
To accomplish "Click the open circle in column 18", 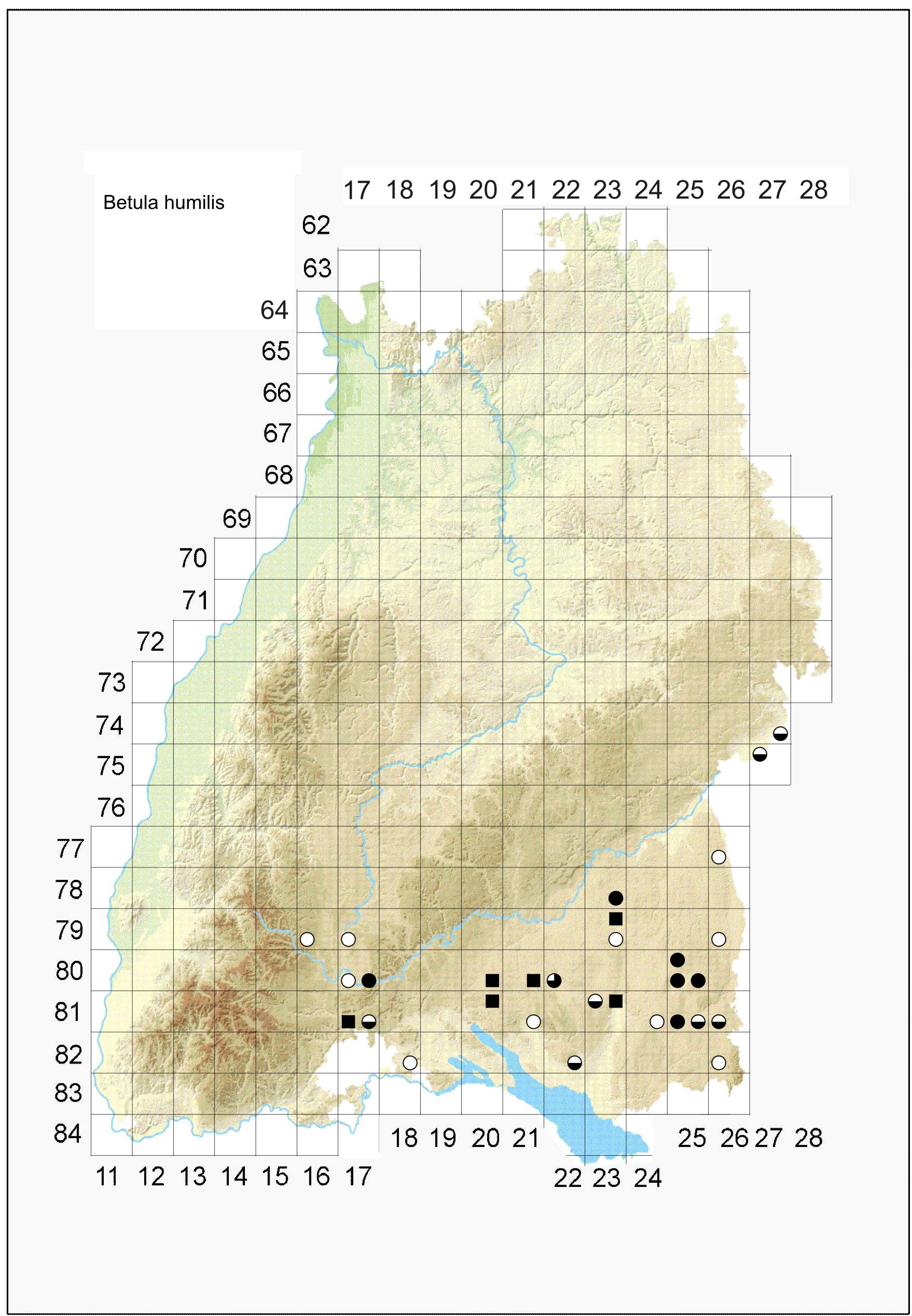I will pyautogui.click(x=410, y=1063).
